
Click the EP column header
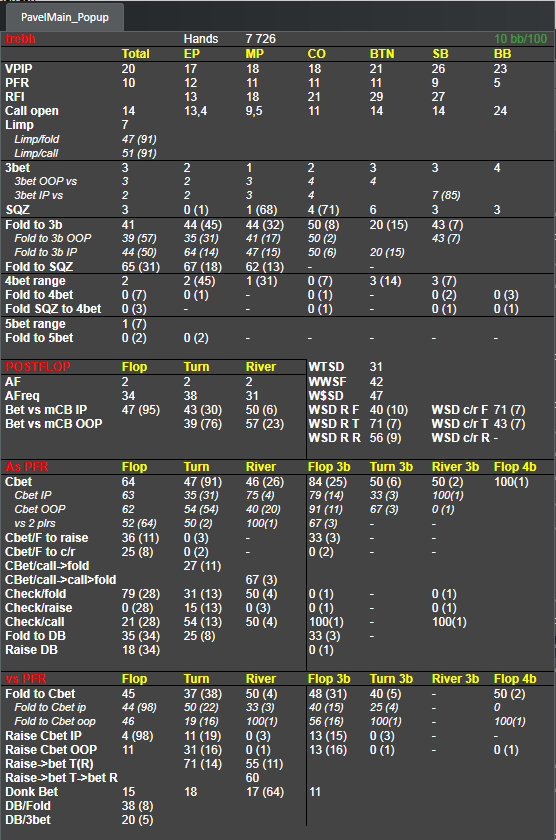[x=192, y=54]
